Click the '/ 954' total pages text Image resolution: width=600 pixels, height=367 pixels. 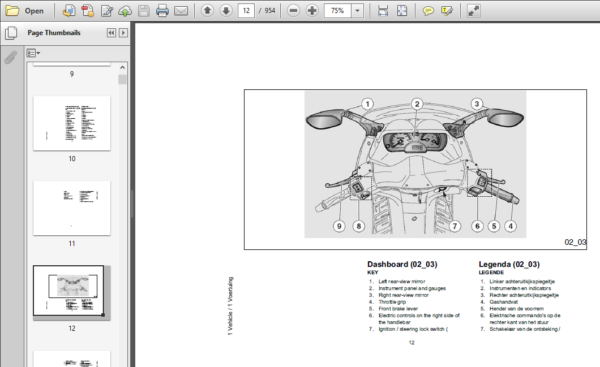point(267,11)
